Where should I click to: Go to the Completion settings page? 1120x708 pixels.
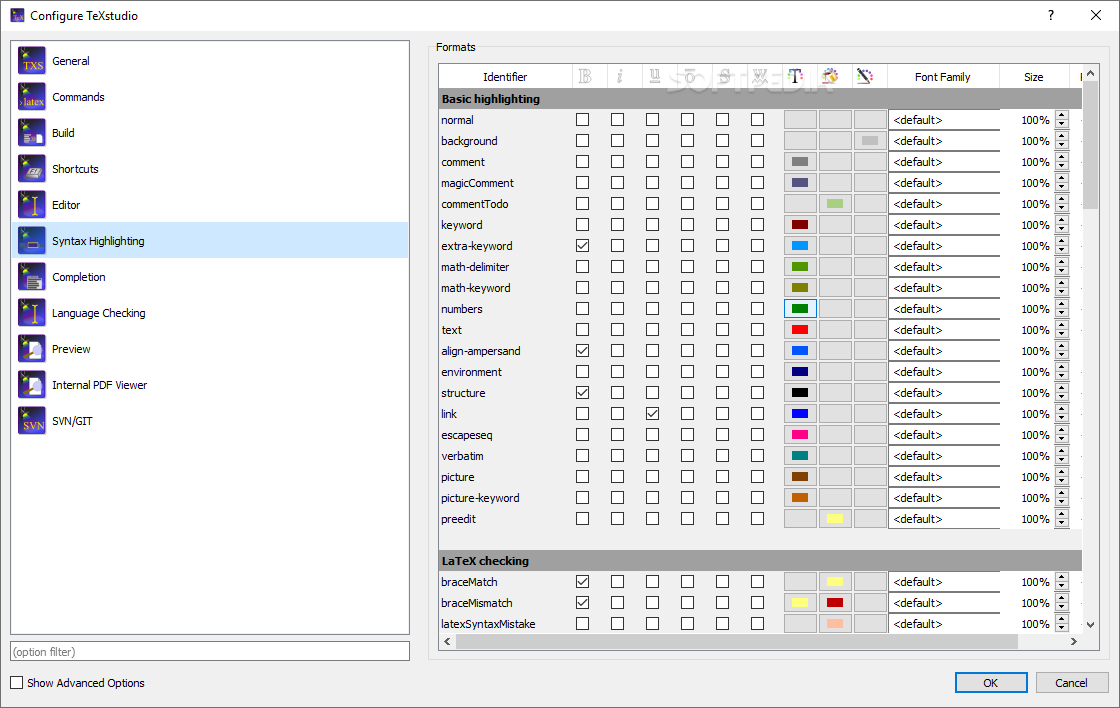[x=210, y=276]
